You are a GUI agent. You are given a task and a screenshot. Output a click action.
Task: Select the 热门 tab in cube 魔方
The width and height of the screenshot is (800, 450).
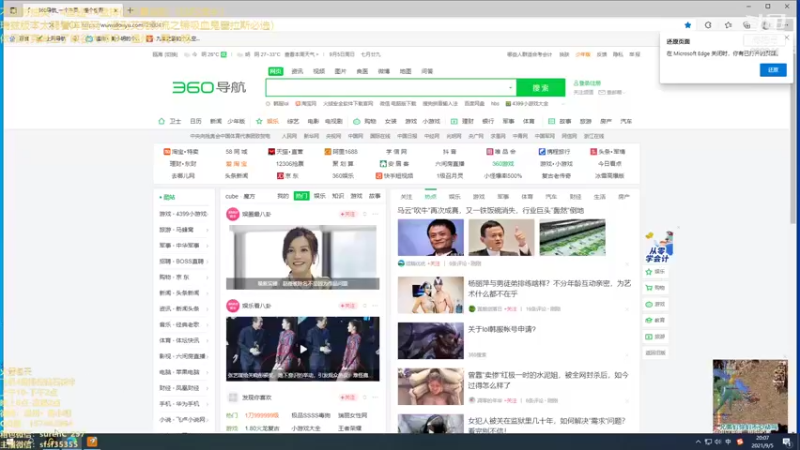301,196
